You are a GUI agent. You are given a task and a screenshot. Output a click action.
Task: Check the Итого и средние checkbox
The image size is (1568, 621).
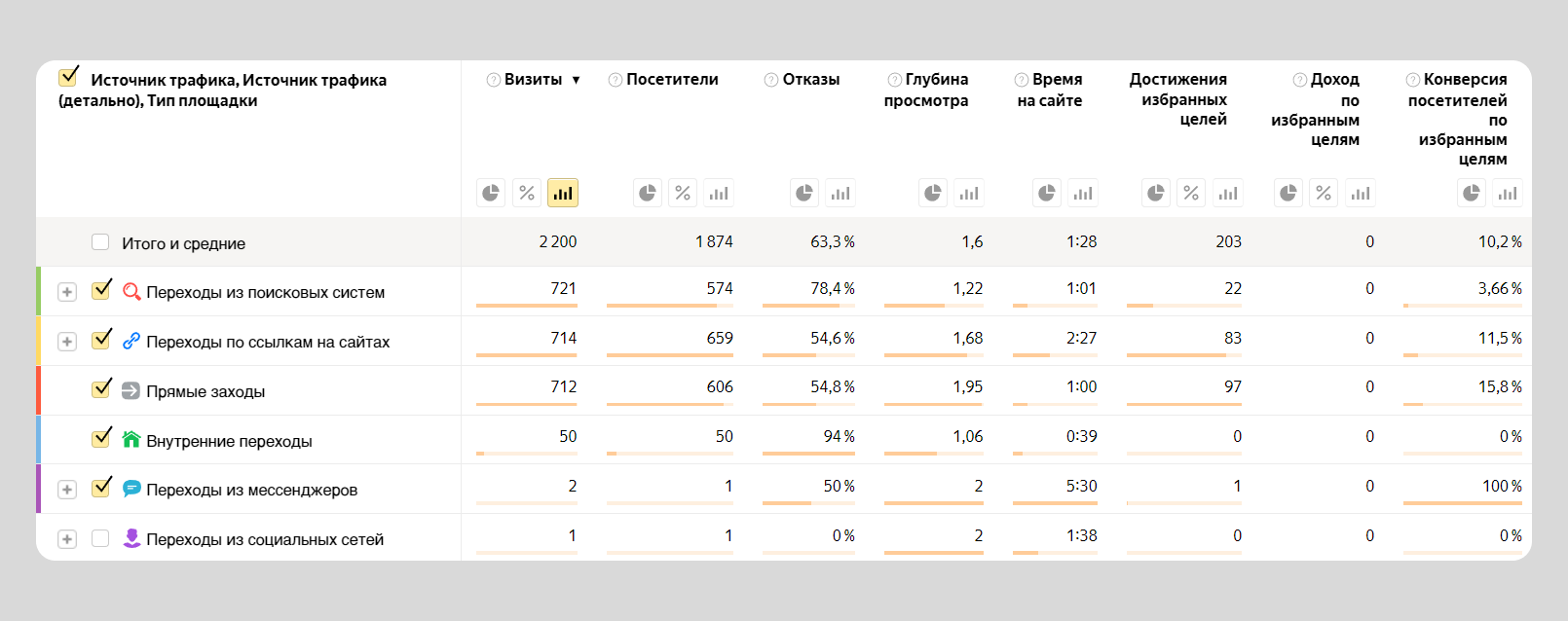[x=100, y=241]
